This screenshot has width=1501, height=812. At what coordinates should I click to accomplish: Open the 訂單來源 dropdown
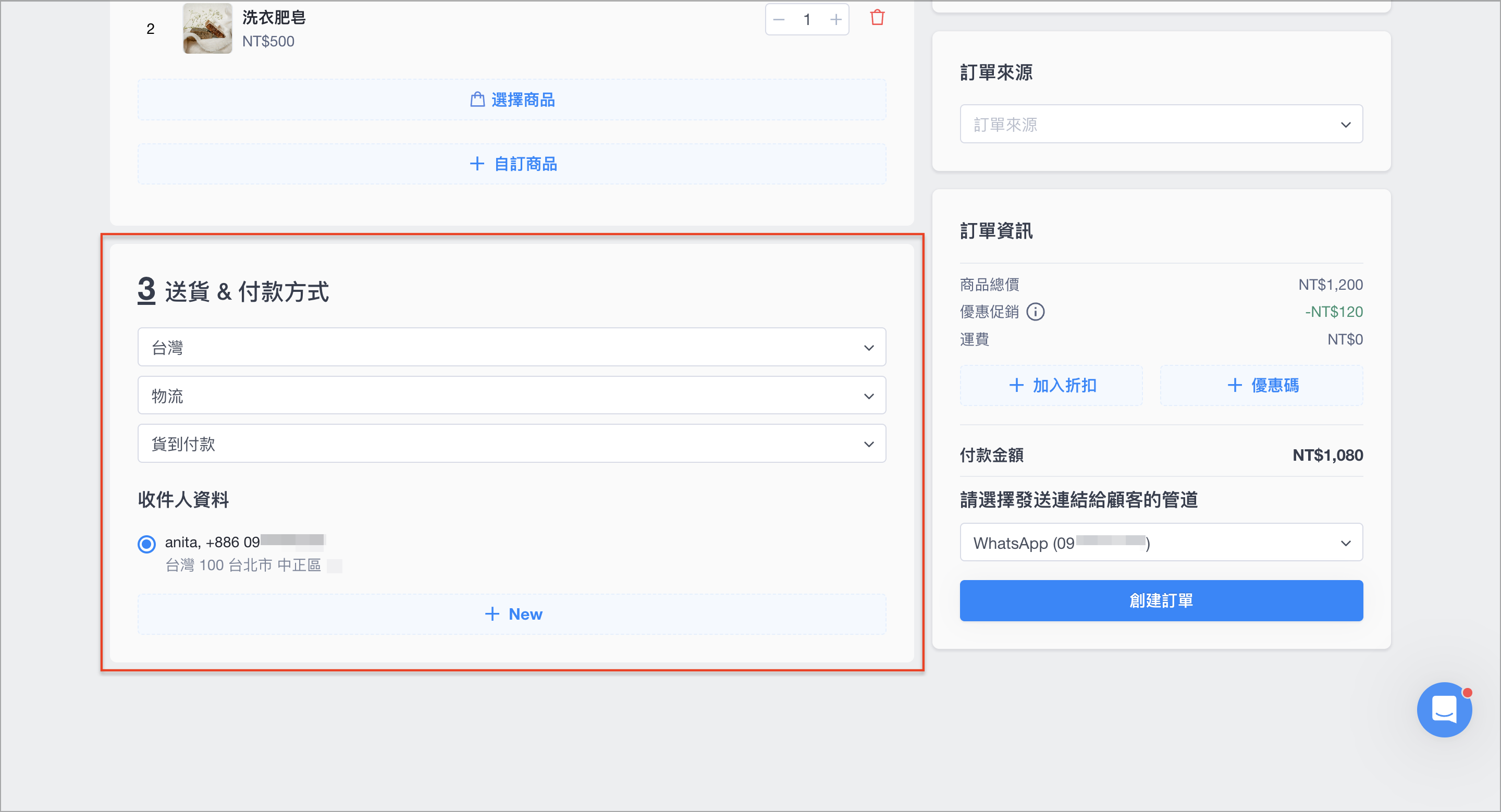point(1161,124)
